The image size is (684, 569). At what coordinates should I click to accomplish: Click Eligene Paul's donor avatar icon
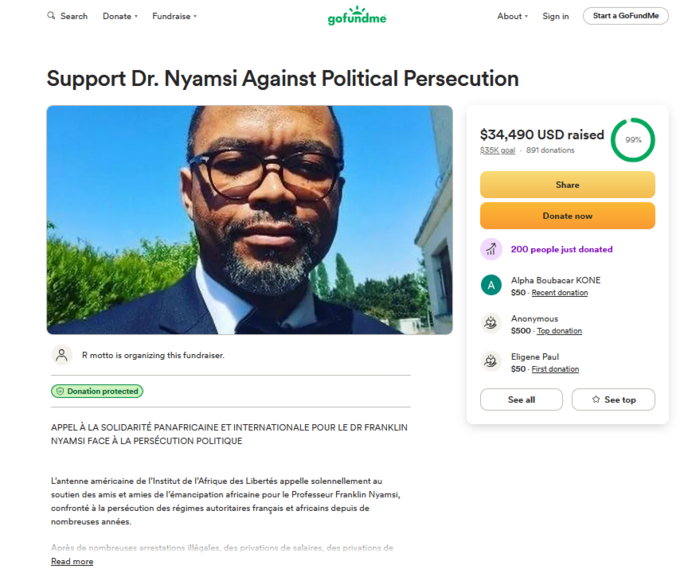490,362
